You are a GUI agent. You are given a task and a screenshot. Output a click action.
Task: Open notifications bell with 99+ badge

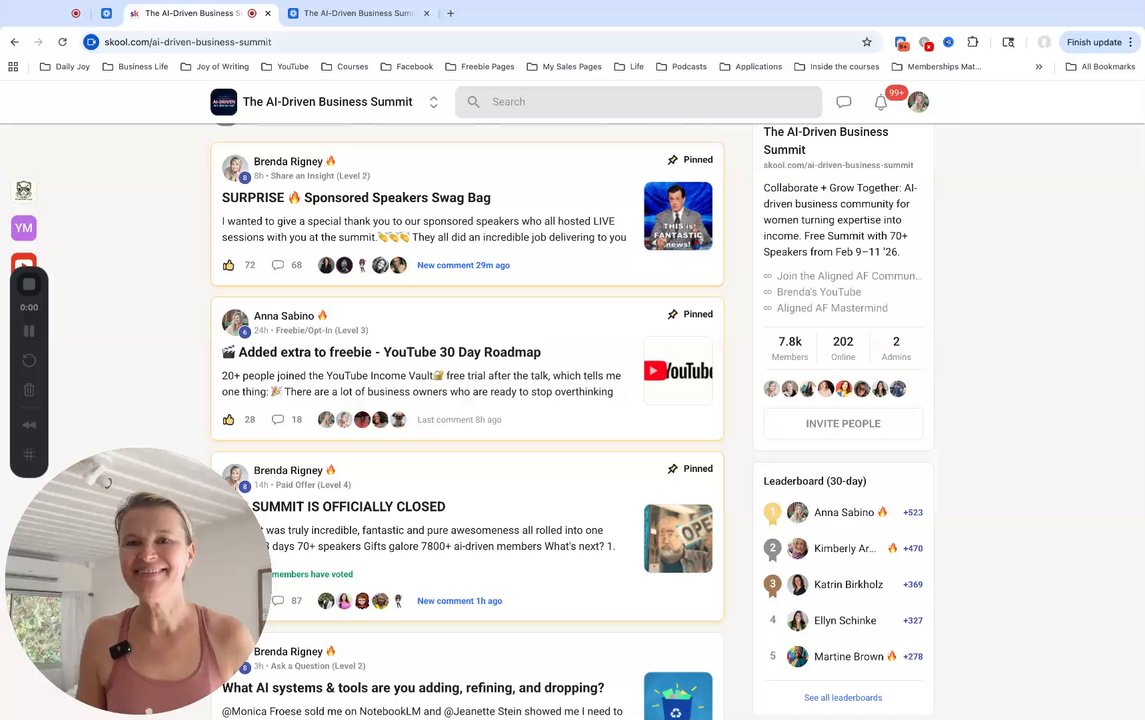[x=881, y=103]
